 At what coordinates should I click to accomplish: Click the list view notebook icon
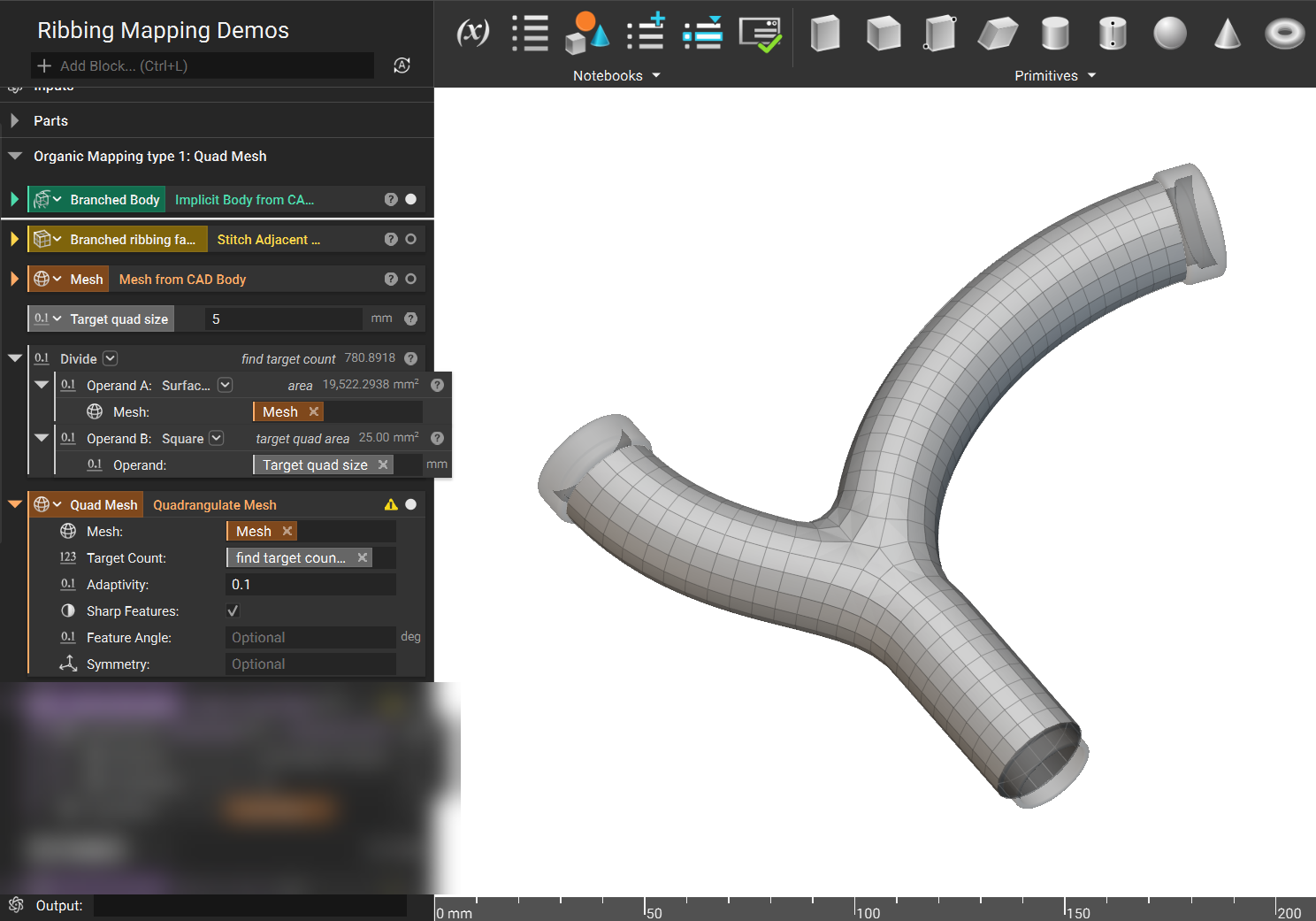[530, 34]
